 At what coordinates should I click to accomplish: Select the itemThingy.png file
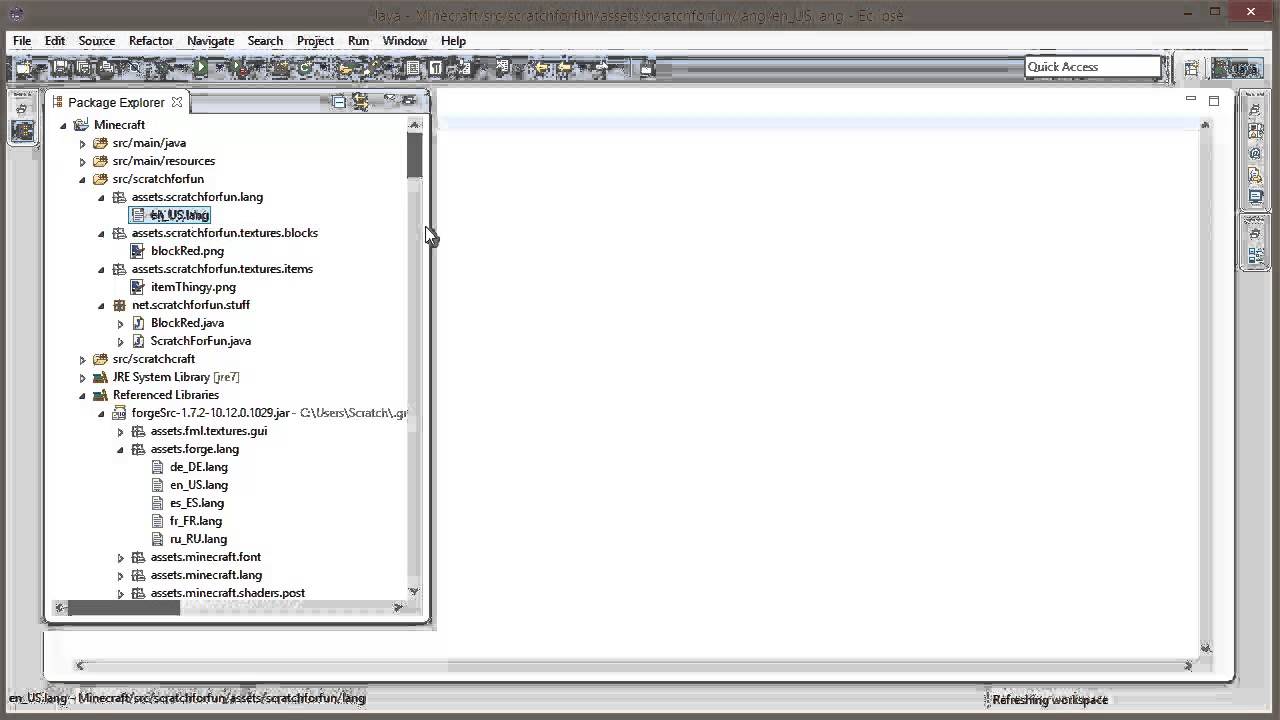pos(193,287)
